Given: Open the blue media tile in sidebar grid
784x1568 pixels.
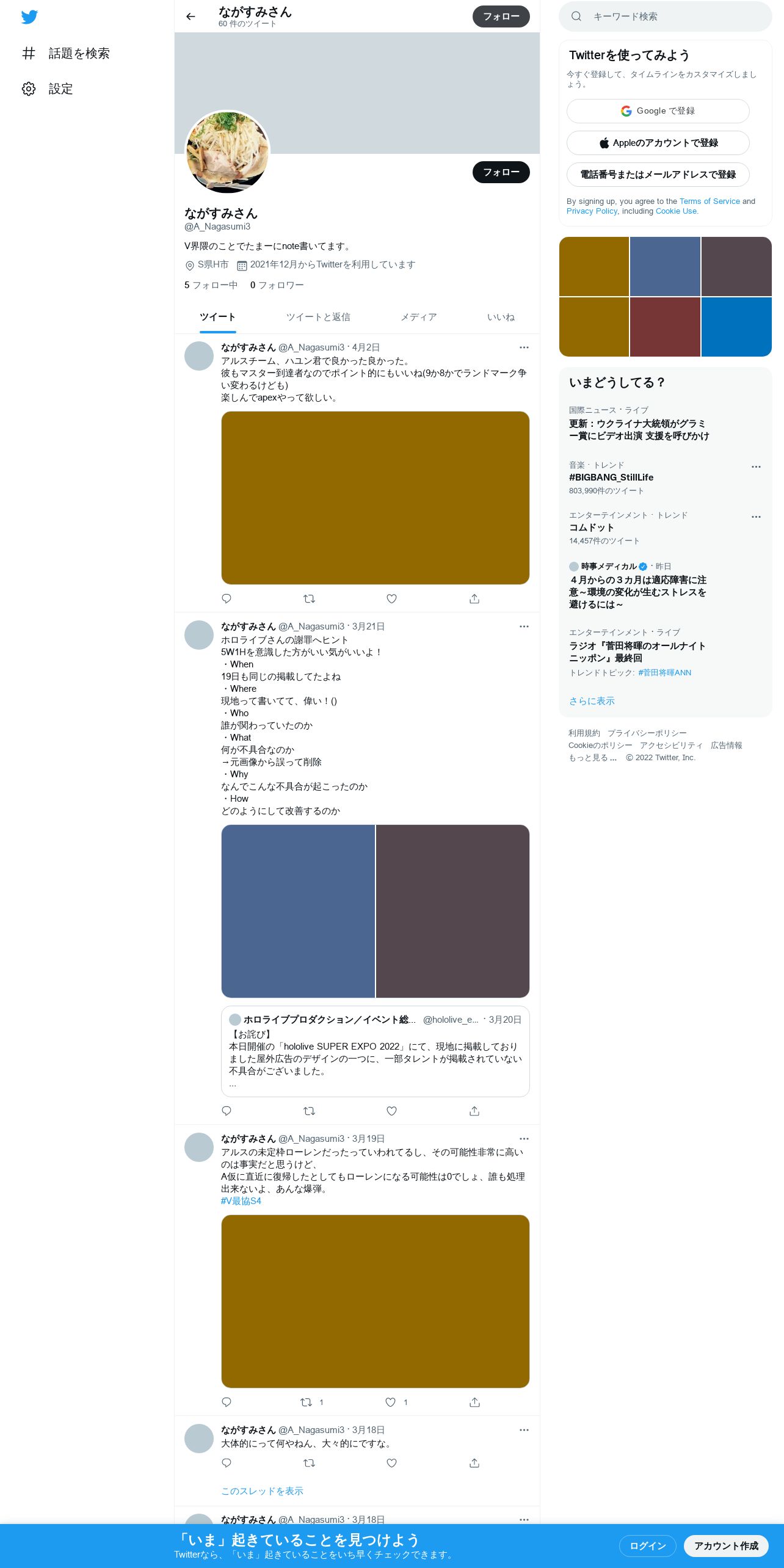Looking at the screenshot, I should [x=736, y=327].
